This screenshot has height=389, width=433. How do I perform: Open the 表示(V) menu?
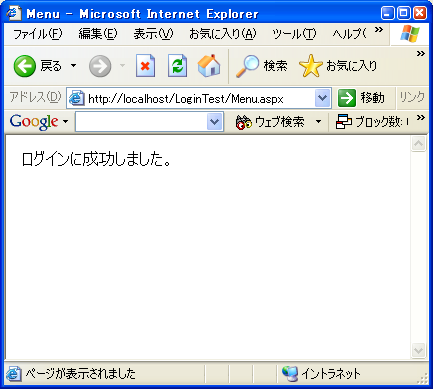(153, 34)
